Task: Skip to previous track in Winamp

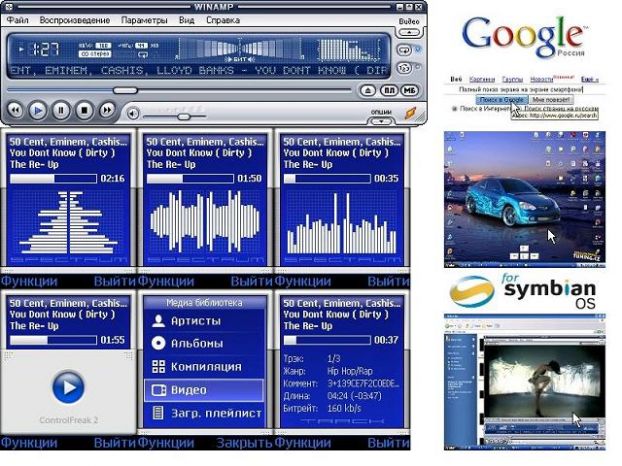Action: click(x=15, y=110)
